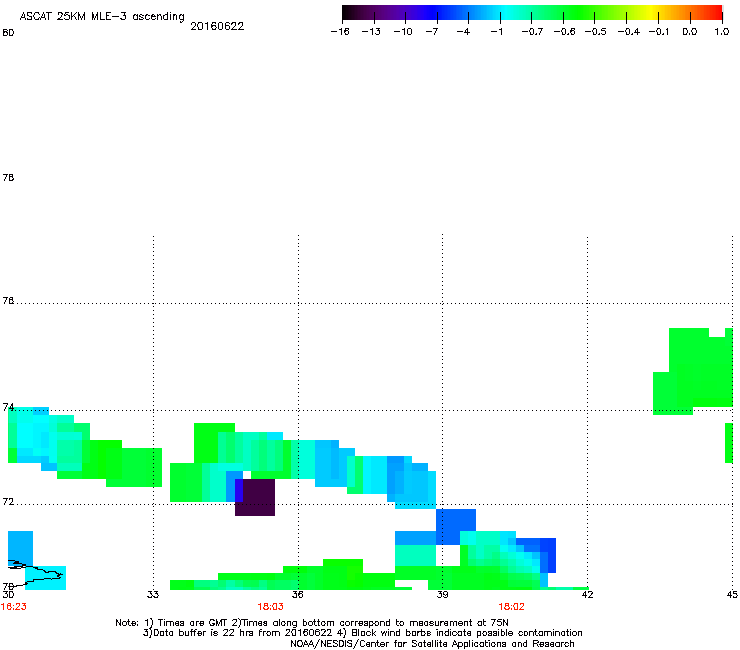The width and height of the screenshot is (740, 650).
Task: Click the '-1' color bar label
Action: [496, 32]
